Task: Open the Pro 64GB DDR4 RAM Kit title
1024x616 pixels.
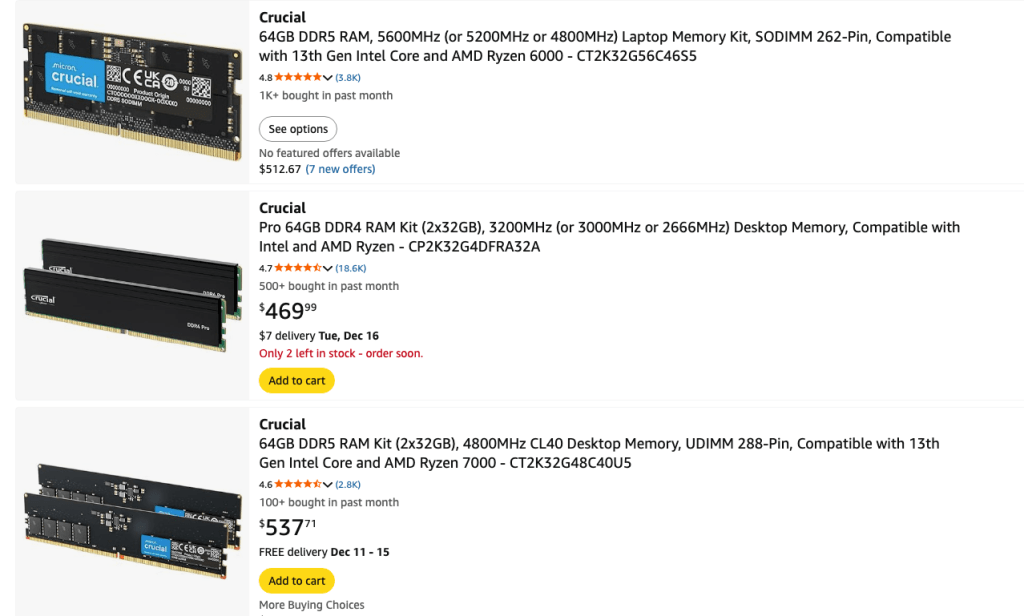Action: (x=608, y=237)
